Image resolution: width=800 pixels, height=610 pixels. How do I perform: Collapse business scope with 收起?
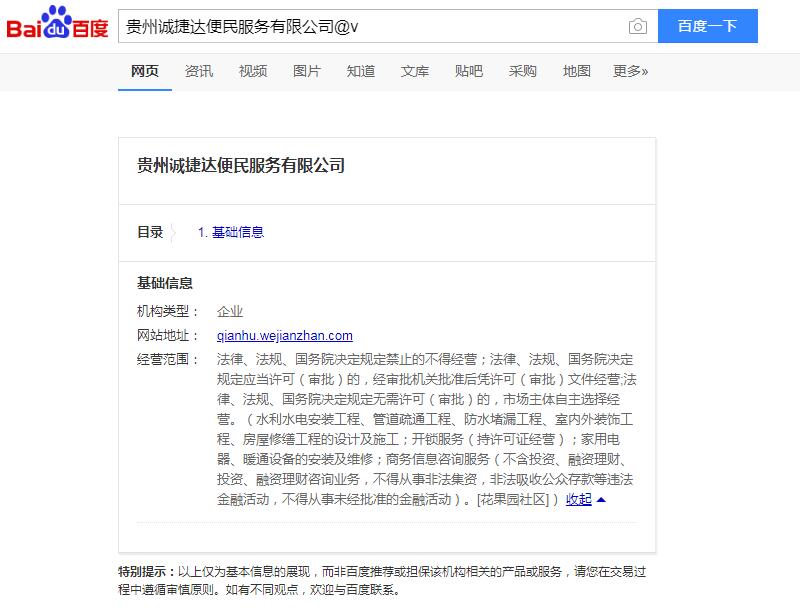pyautogui.click(x=579, y=500)
